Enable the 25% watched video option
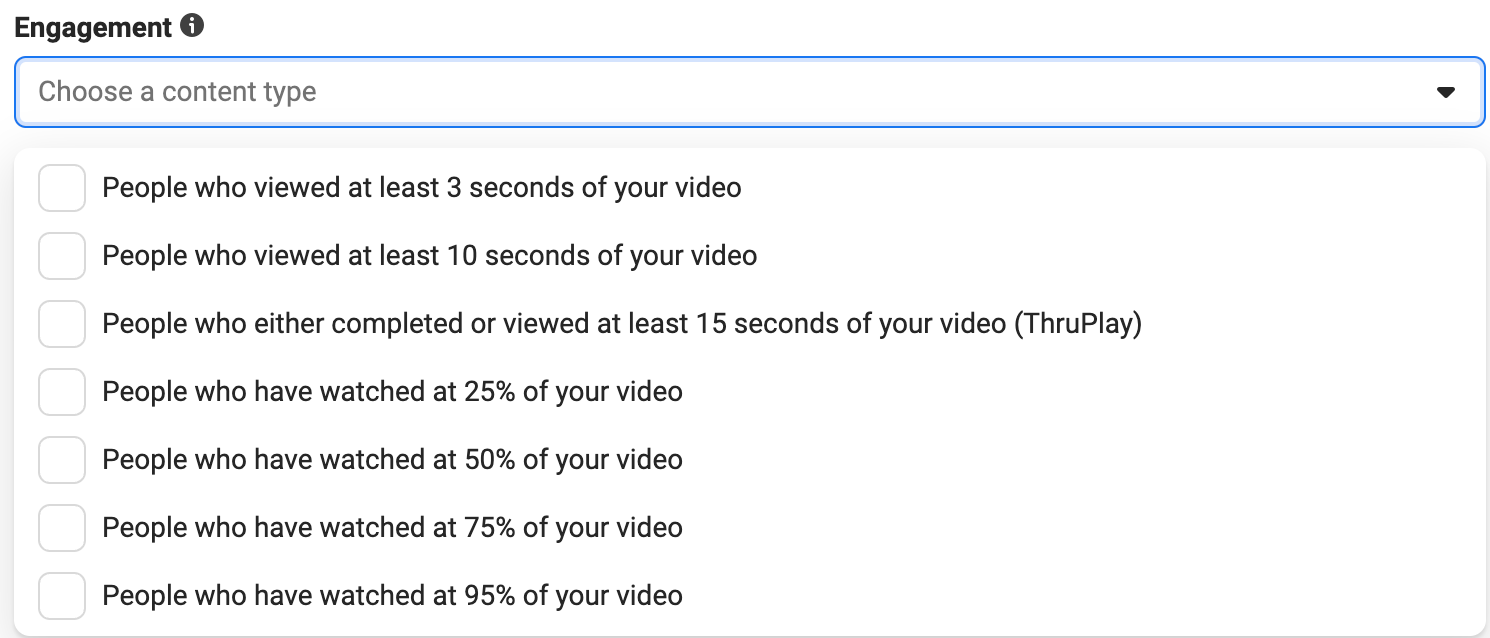Screen dimensions: 1490x638 pos(62,391)
